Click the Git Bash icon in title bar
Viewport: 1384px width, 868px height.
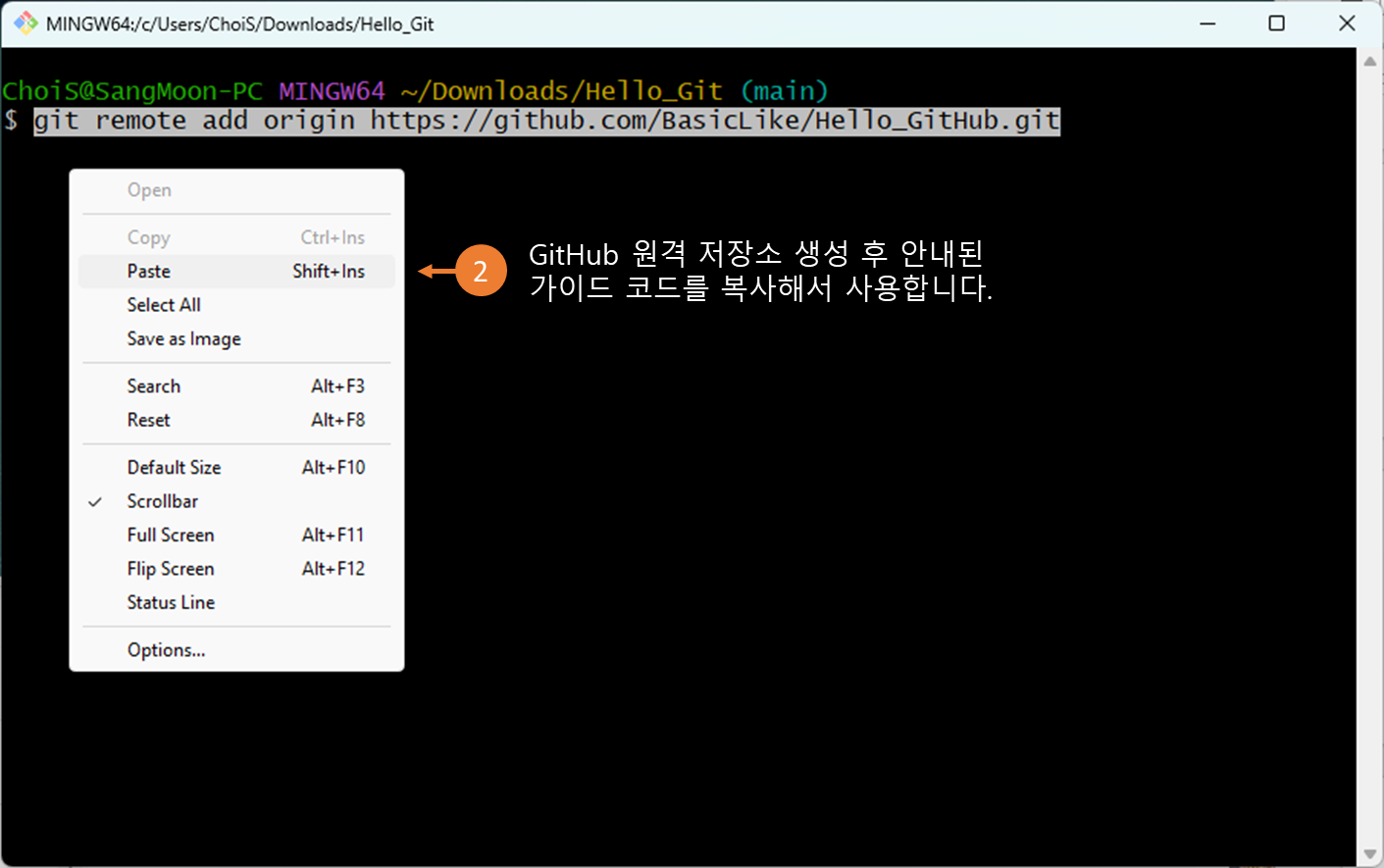[26, 23]
